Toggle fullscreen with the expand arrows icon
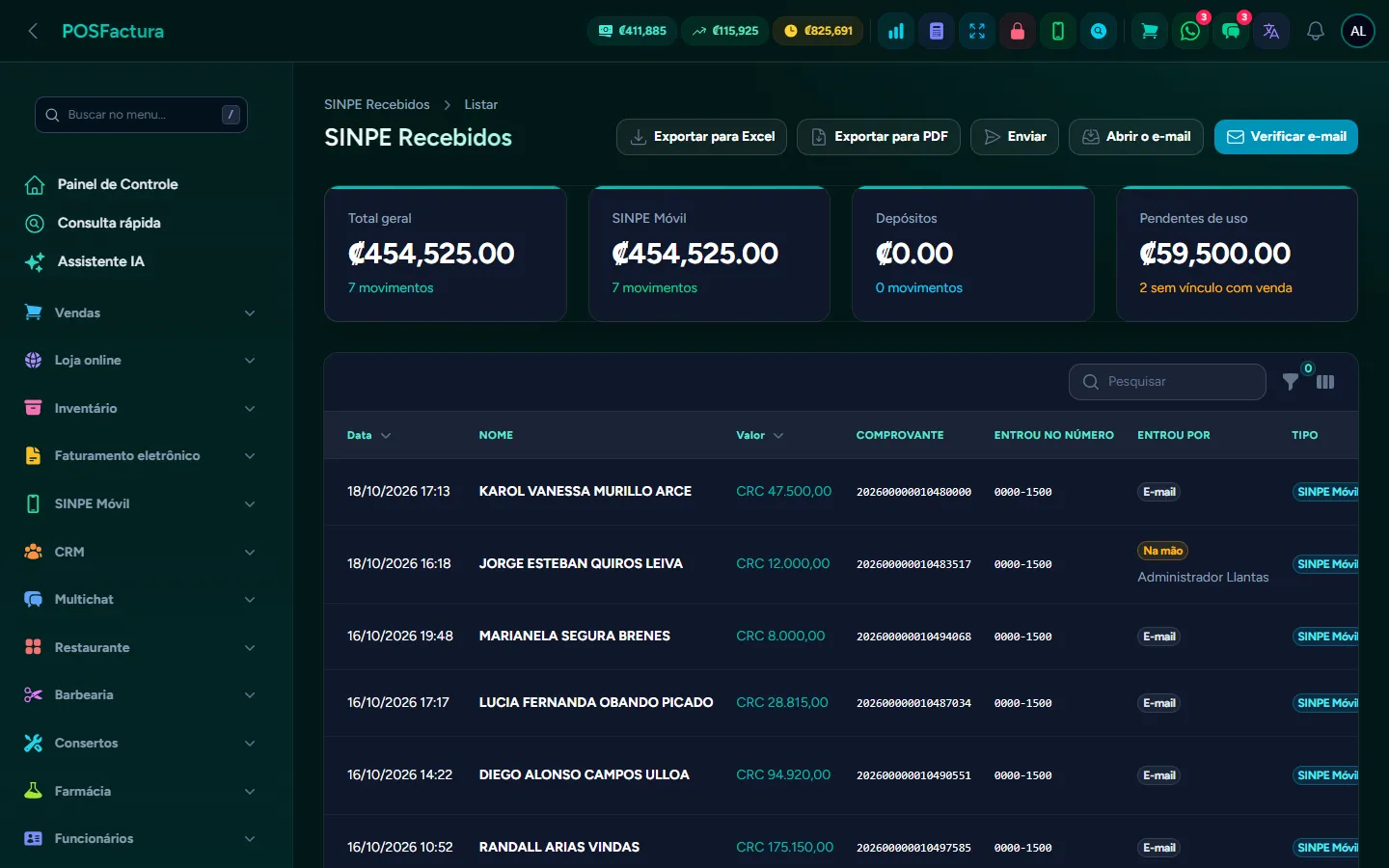This screenshot has height=868, width=1389. [x=977, y=31]
